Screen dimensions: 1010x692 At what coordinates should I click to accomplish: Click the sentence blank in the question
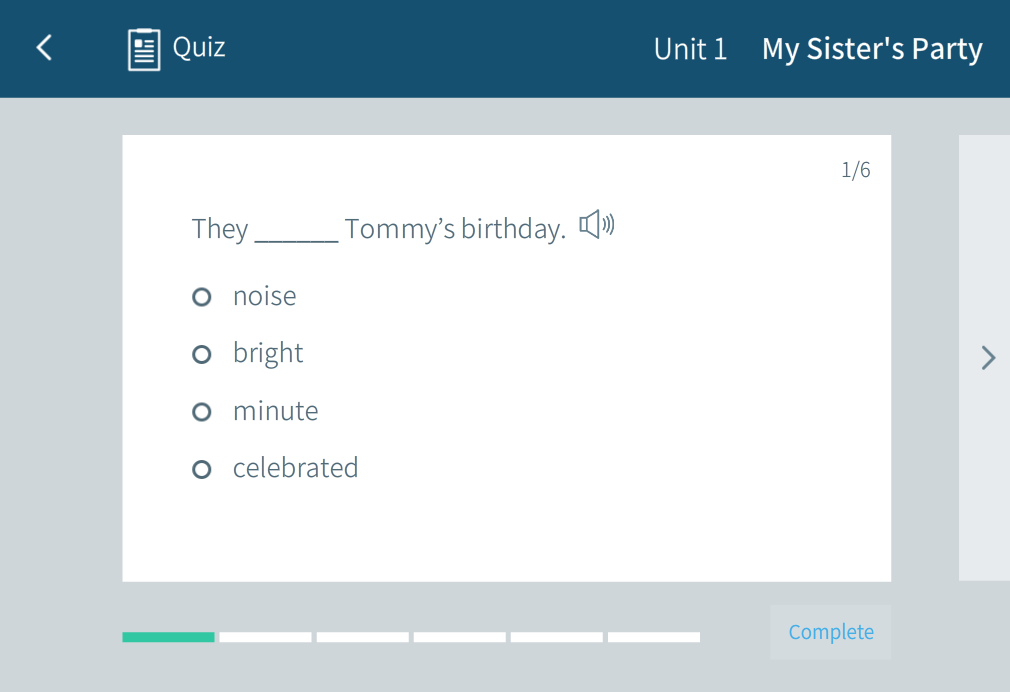click(x=296, y=232)
